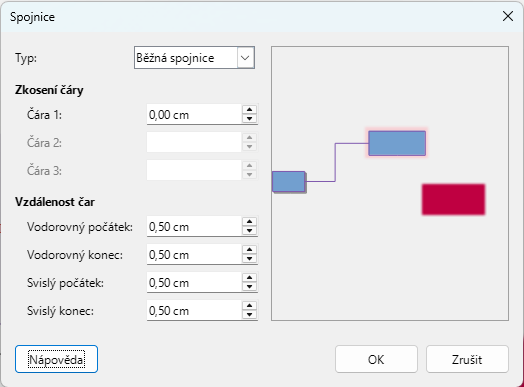Decrease Vodorovný konec value
524x387 pixels.
(x=249, y=259)
